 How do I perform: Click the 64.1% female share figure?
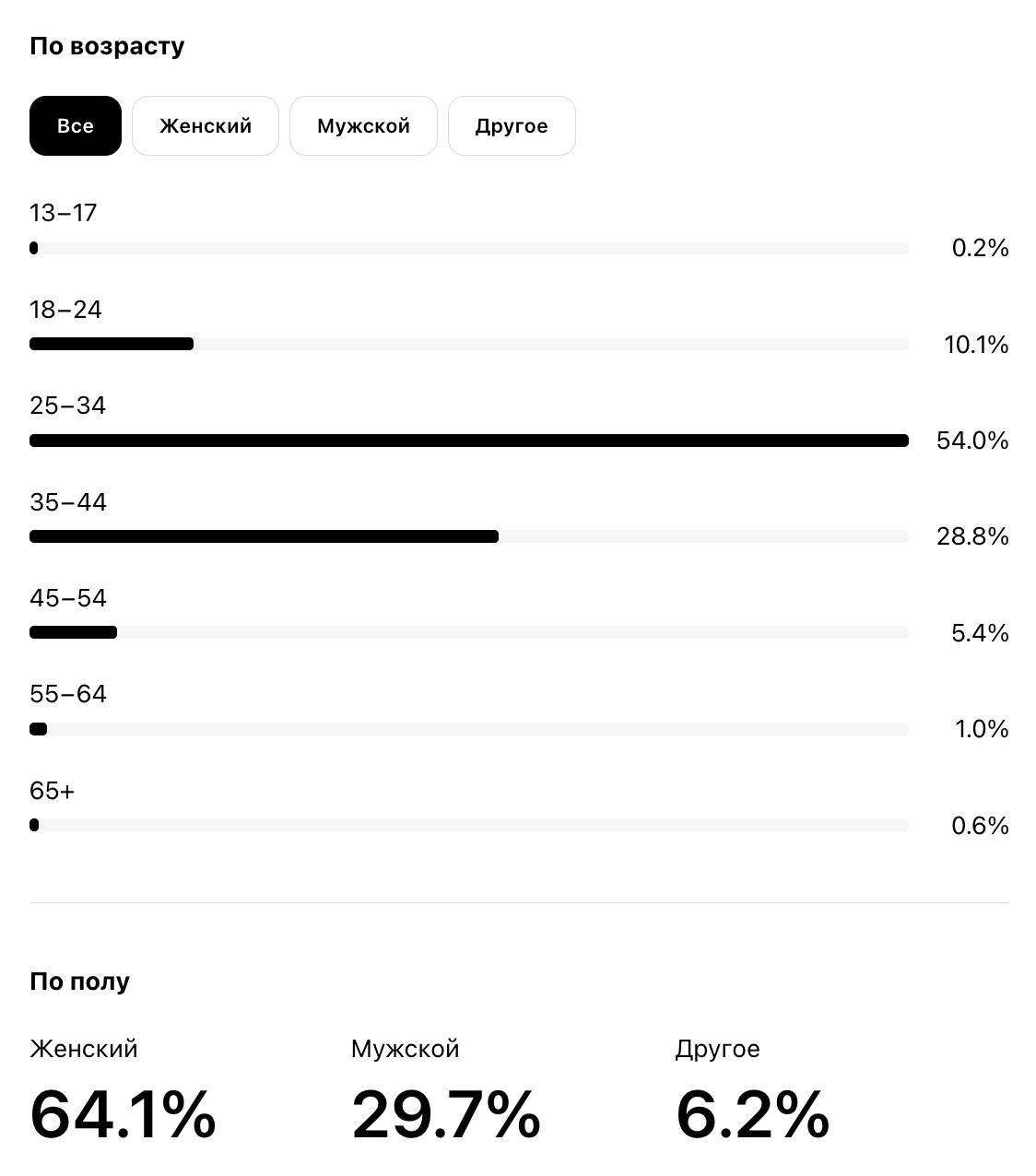click(x=123, y=1114)
